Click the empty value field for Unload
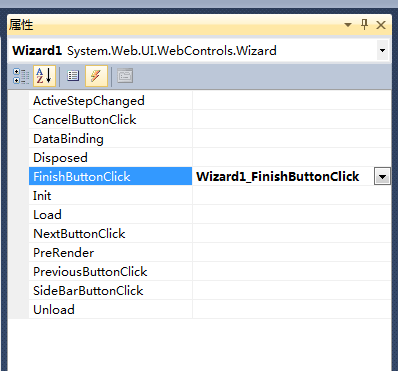This screenshot has width=398, height=371. [x=292, y=309]
